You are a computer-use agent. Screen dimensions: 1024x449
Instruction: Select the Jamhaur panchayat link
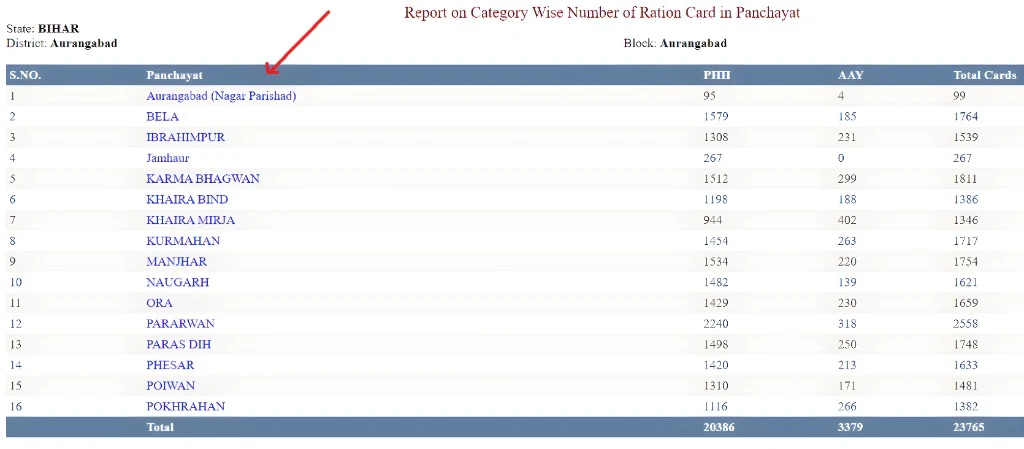pos(167,158)
